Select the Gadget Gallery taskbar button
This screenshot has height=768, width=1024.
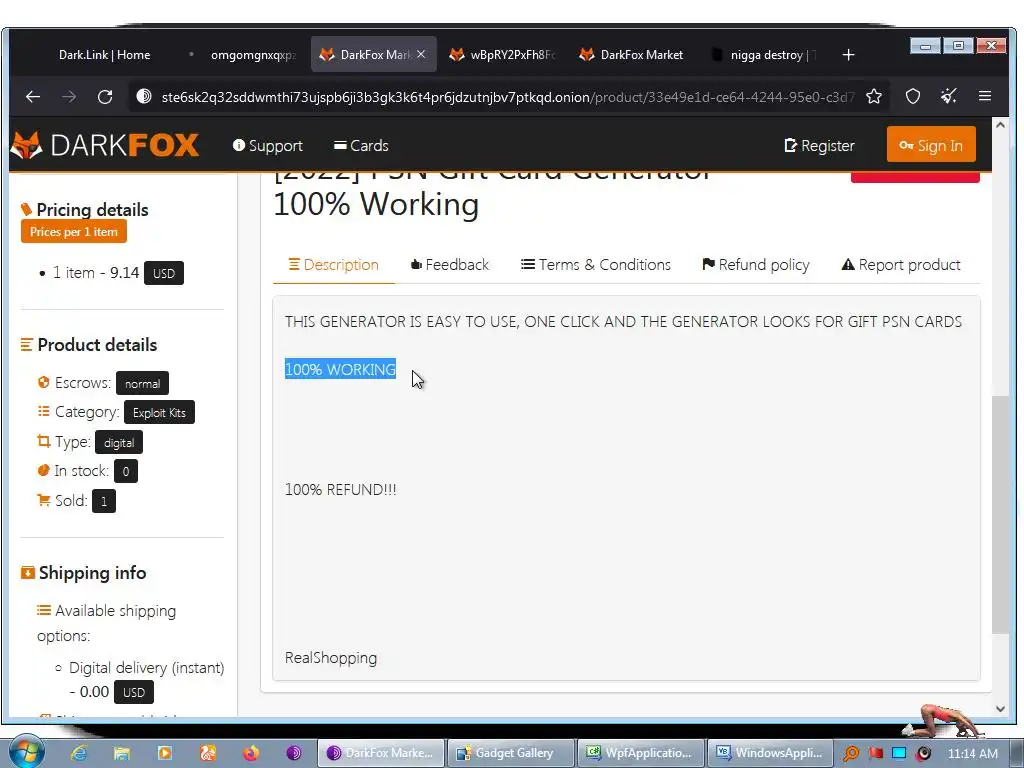[x=510, y=753]
